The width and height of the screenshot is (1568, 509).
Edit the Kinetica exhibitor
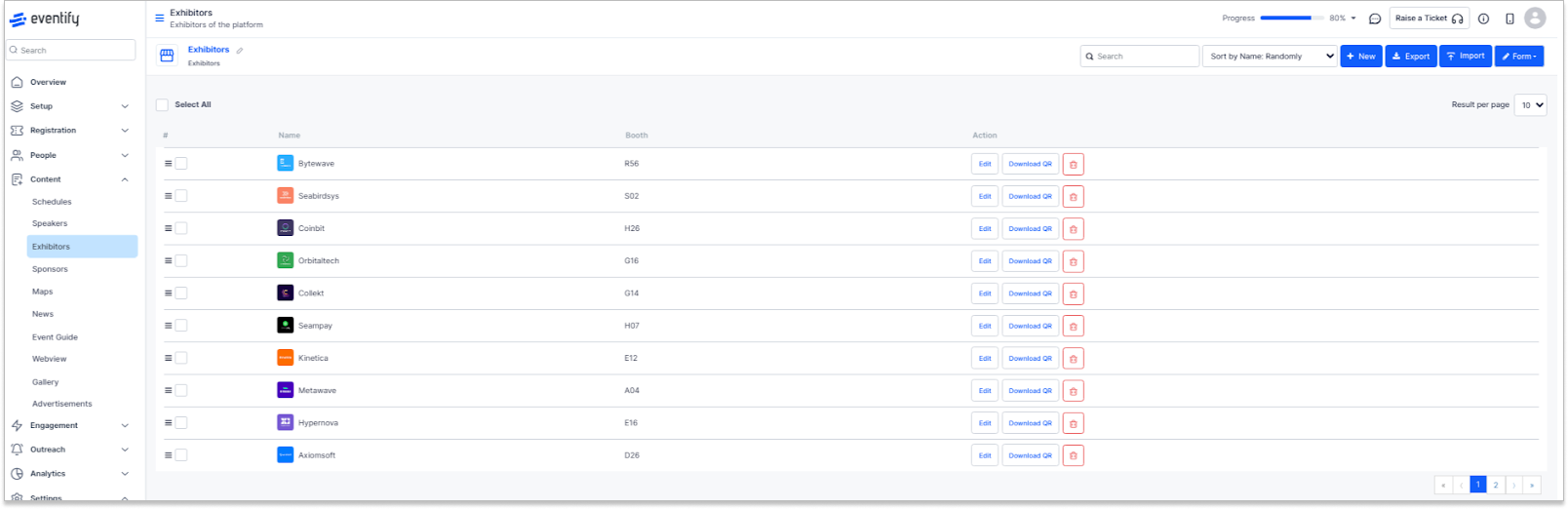[985, 359]
